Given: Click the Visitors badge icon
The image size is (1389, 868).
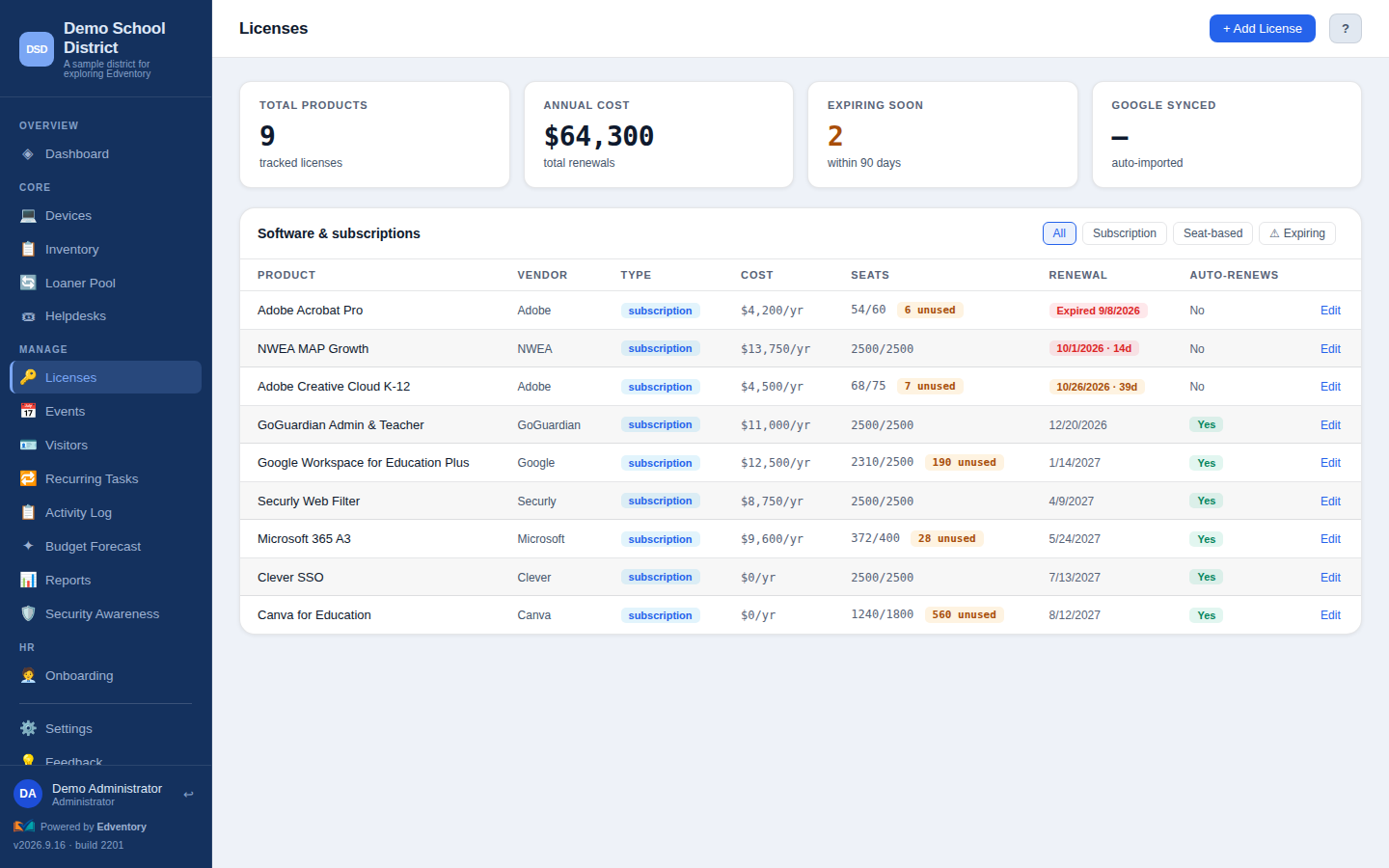Looking at the screenshot, I should 28,446.
